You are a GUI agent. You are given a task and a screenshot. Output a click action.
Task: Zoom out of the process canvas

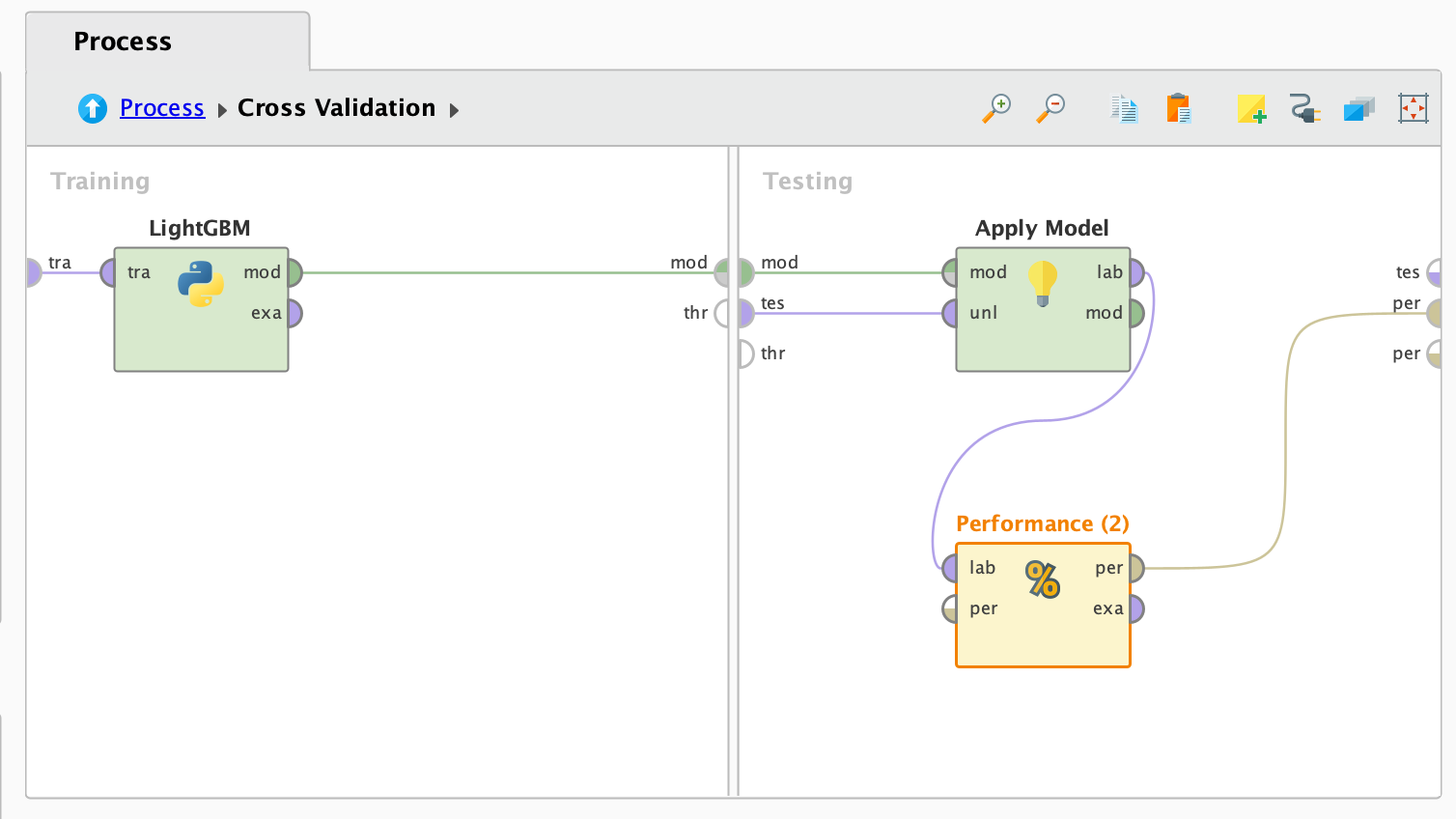[x=1050, y=108]
